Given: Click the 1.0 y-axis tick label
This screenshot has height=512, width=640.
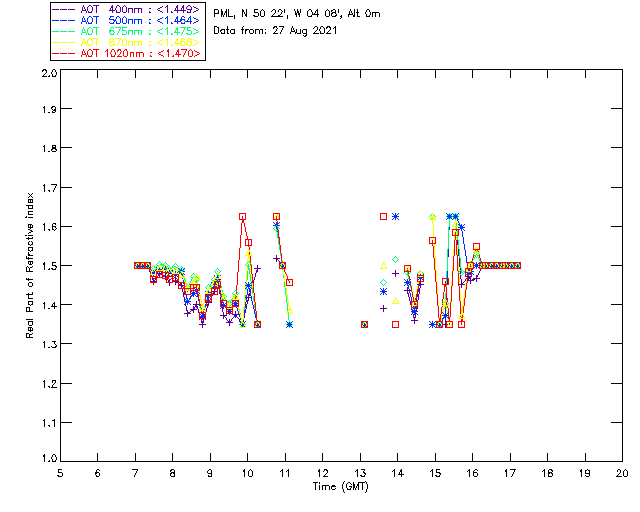Looking at the screenshot, I should point(49,458).
